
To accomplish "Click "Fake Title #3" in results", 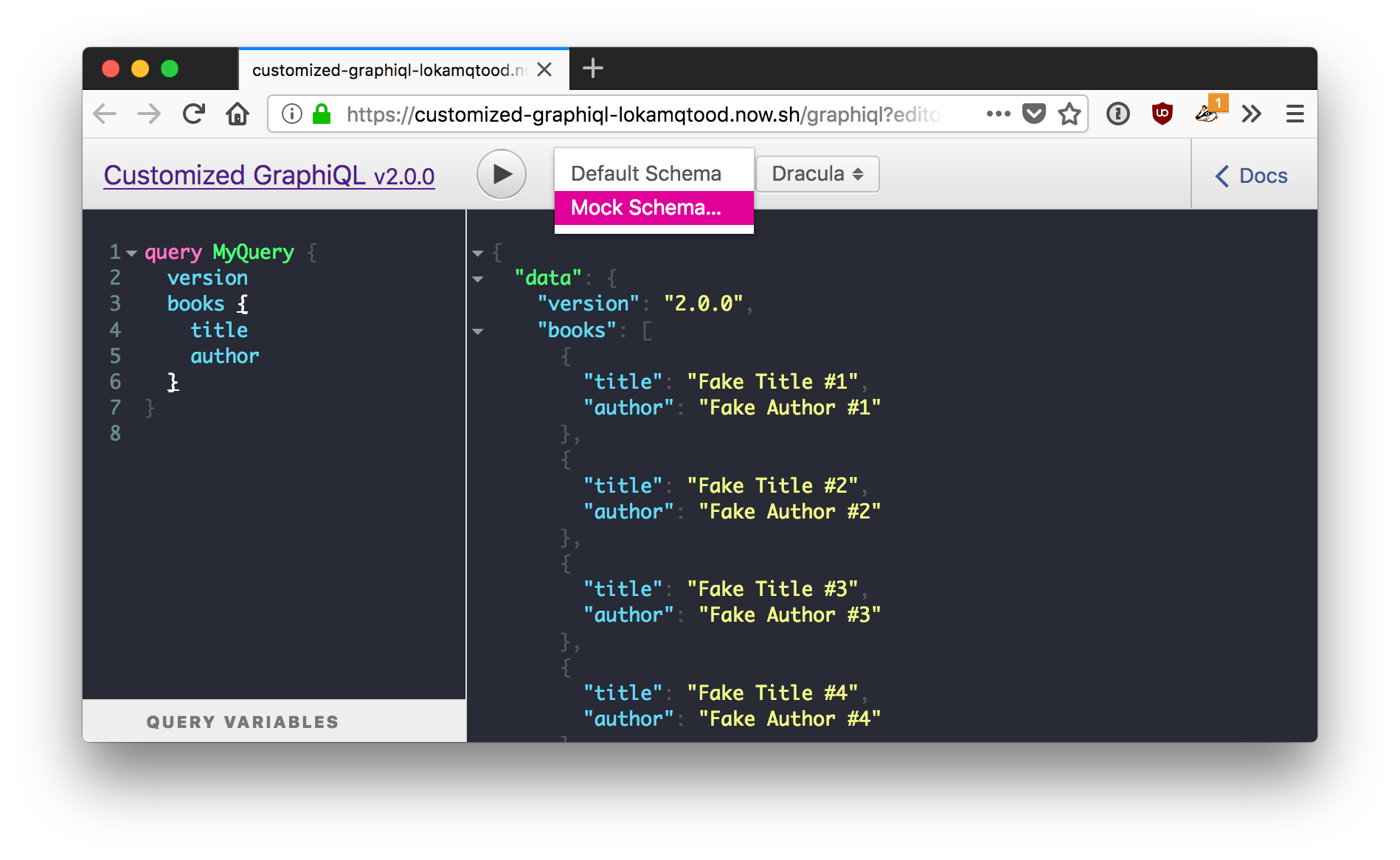I will point(772,589).
